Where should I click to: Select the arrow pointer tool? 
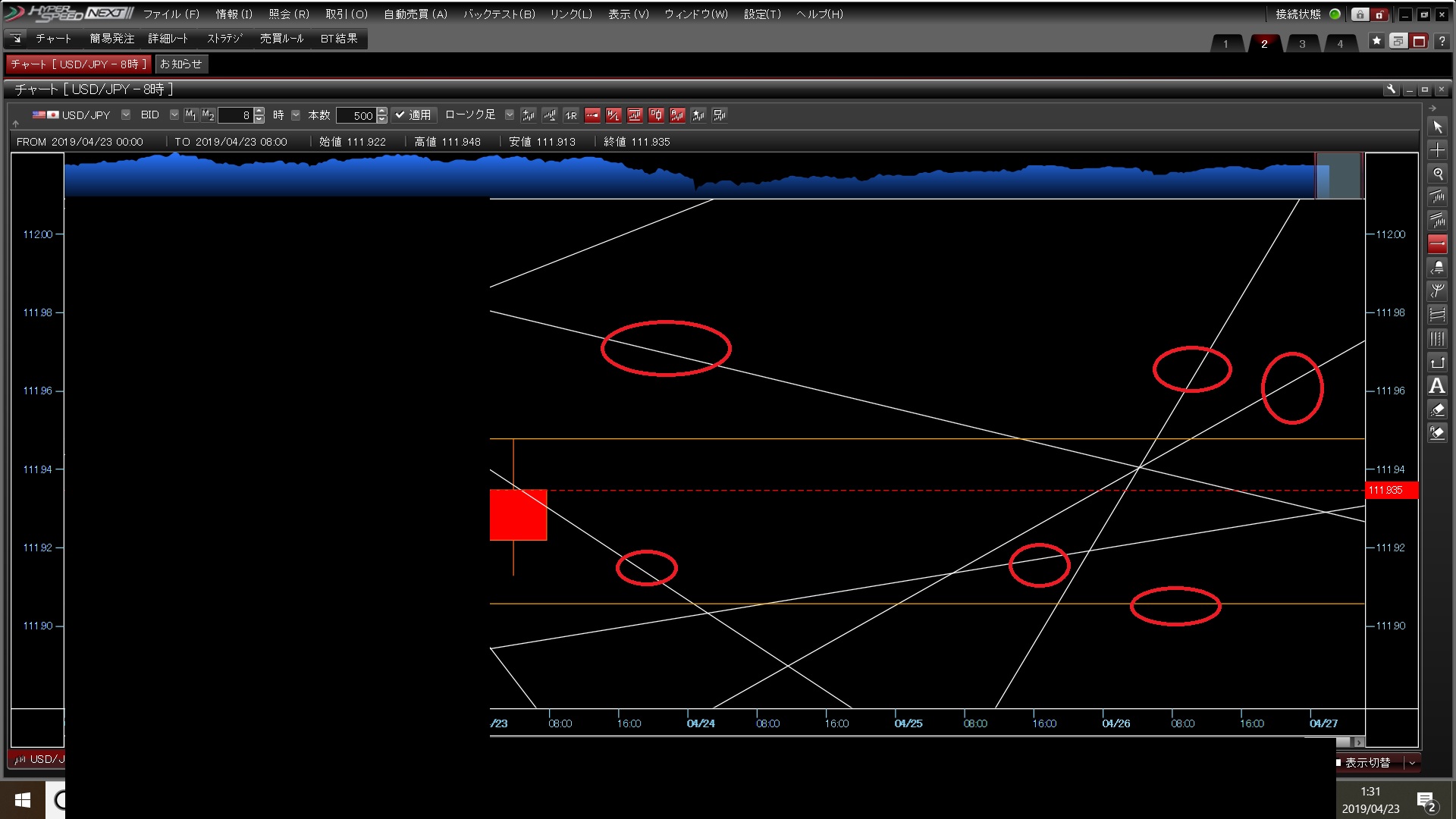(x=1437, y=127)
